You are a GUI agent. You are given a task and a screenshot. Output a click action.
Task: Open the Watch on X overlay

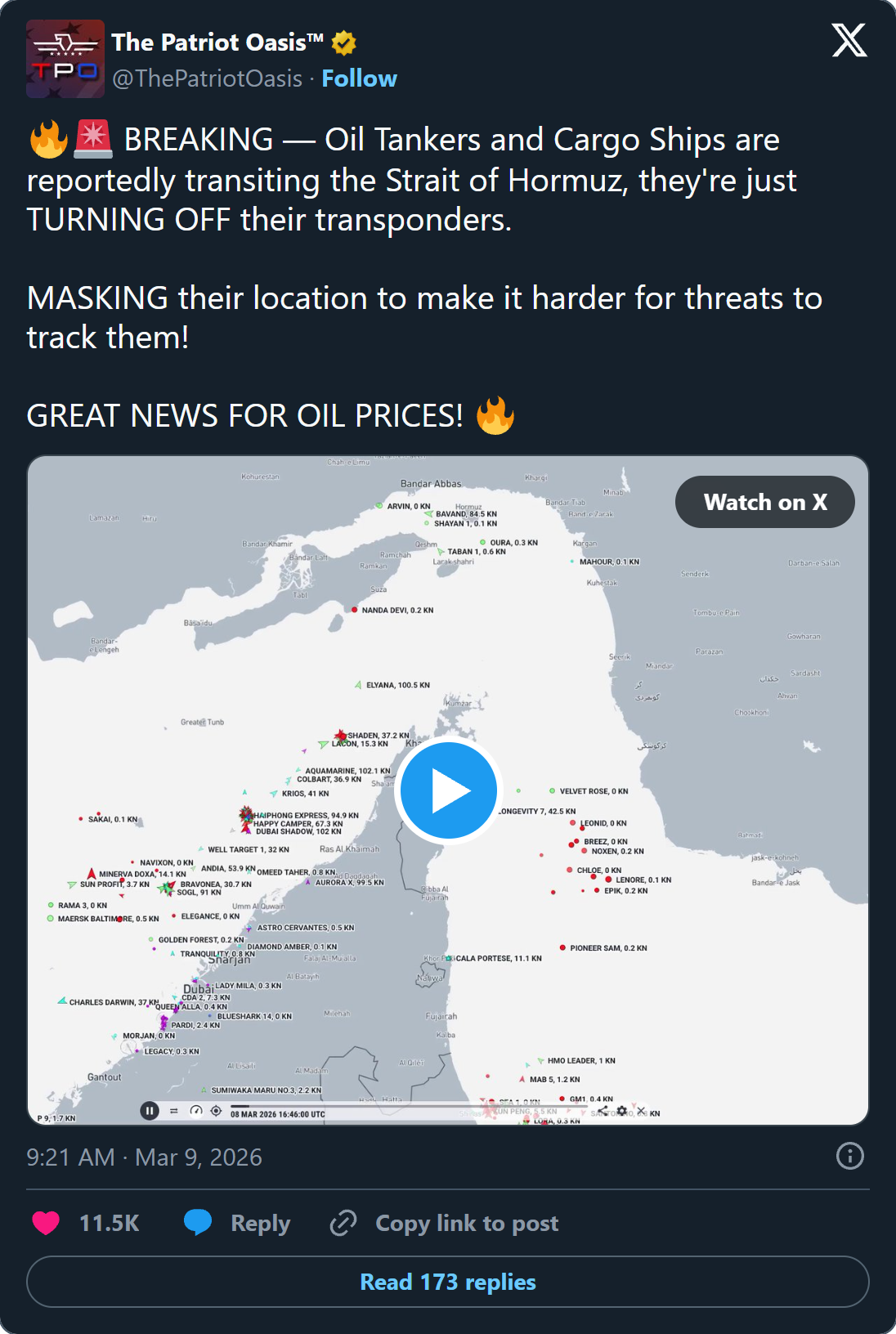[x=764, y=502]
